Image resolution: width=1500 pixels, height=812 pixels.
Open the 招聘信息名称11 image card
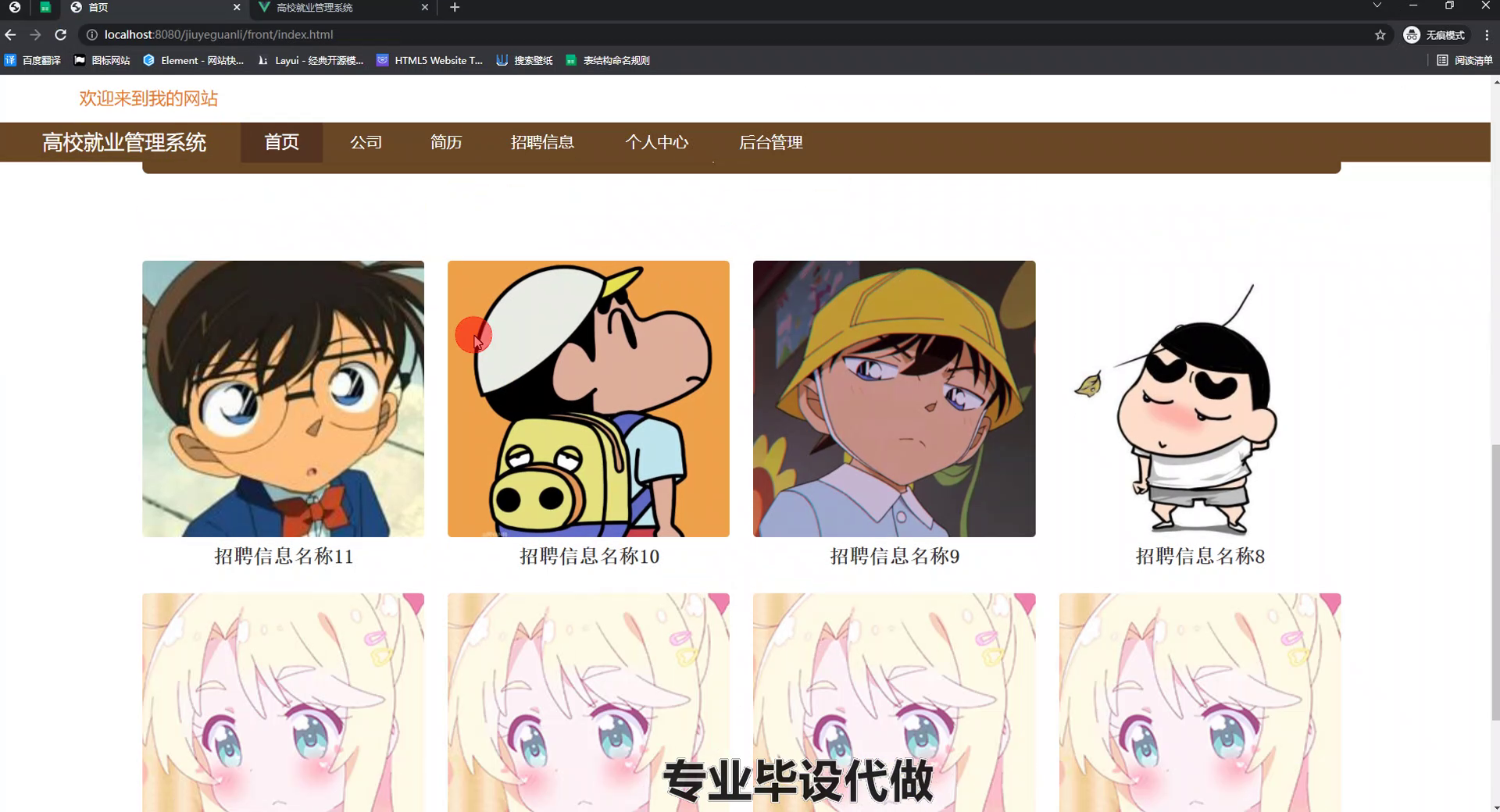(x=283, y=398)
